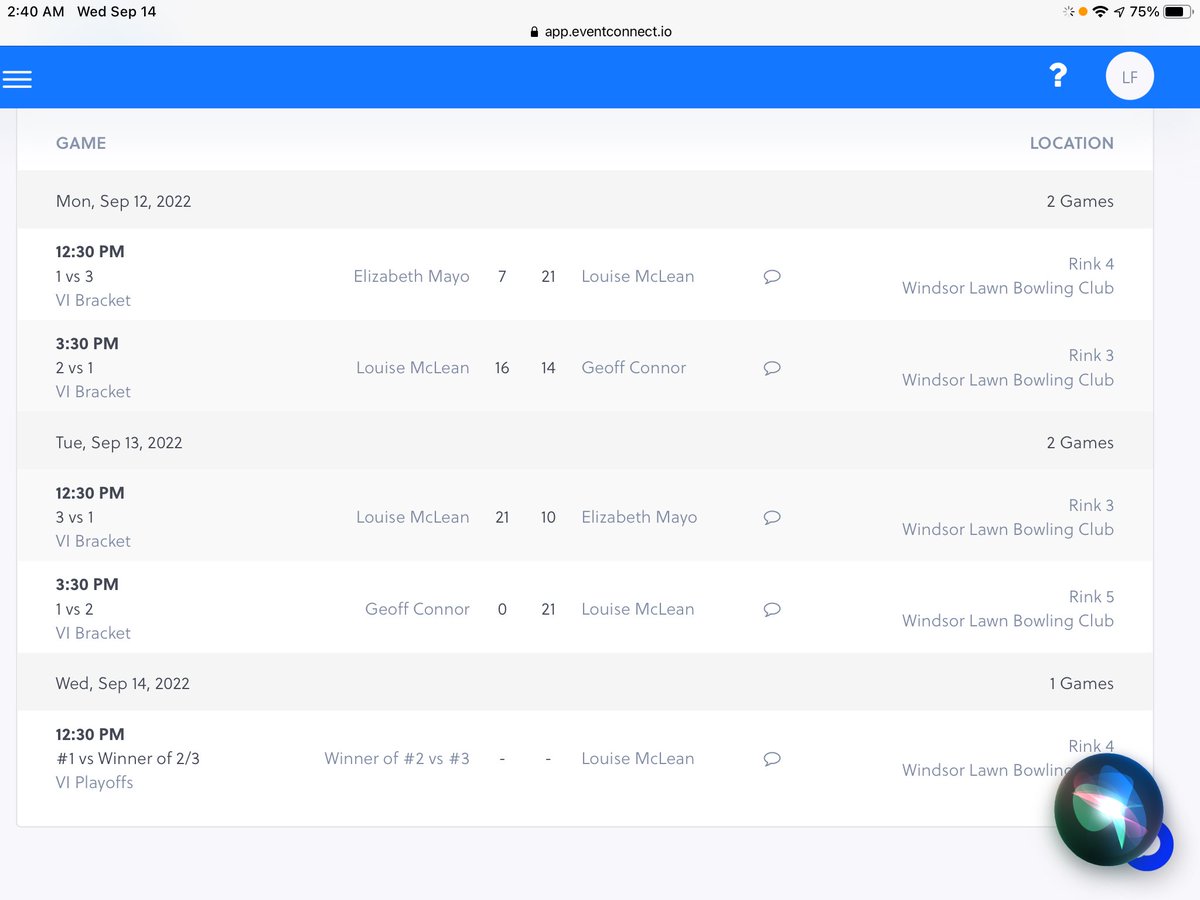Click '2 Games' count on Sep 12

coord(1080,201)
